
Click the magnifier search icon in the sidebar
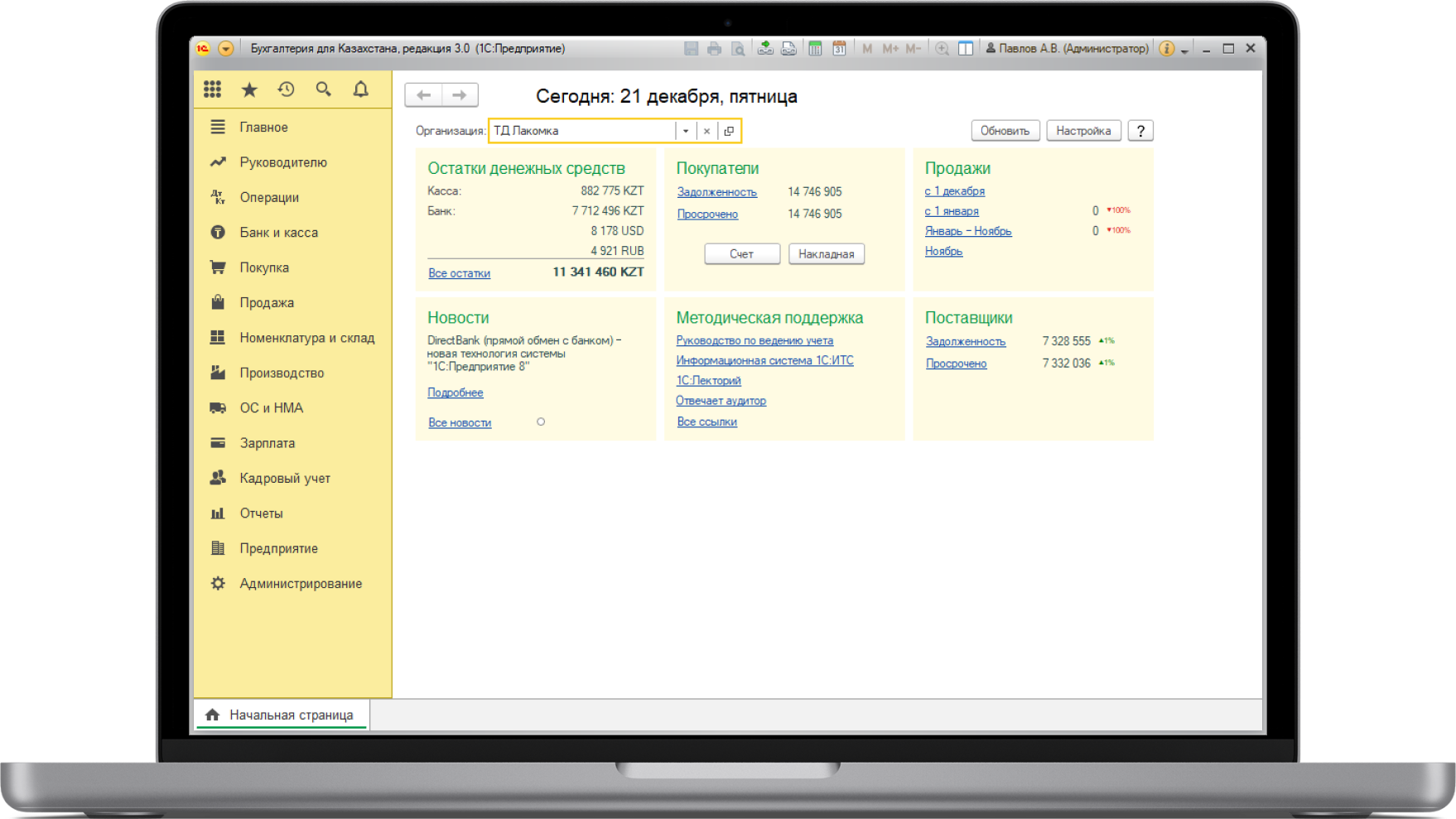324,89
